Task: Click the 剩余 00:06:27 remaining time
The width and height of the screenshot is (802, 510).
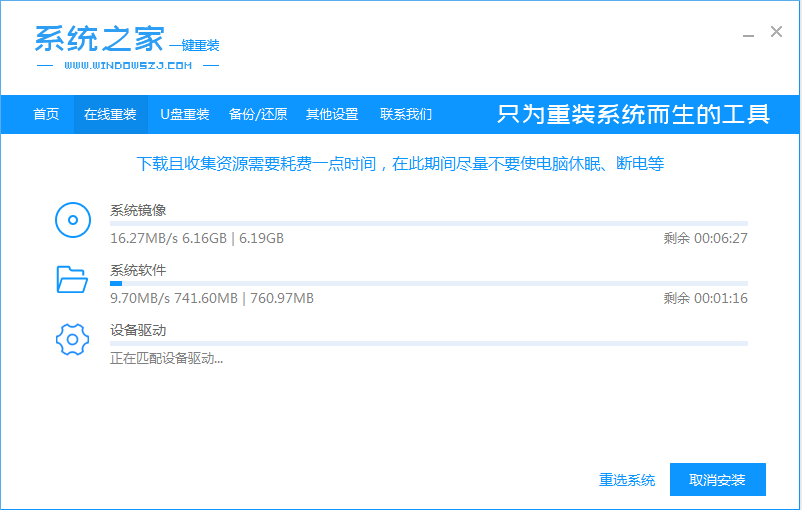Action: click(x=705, y=238)
